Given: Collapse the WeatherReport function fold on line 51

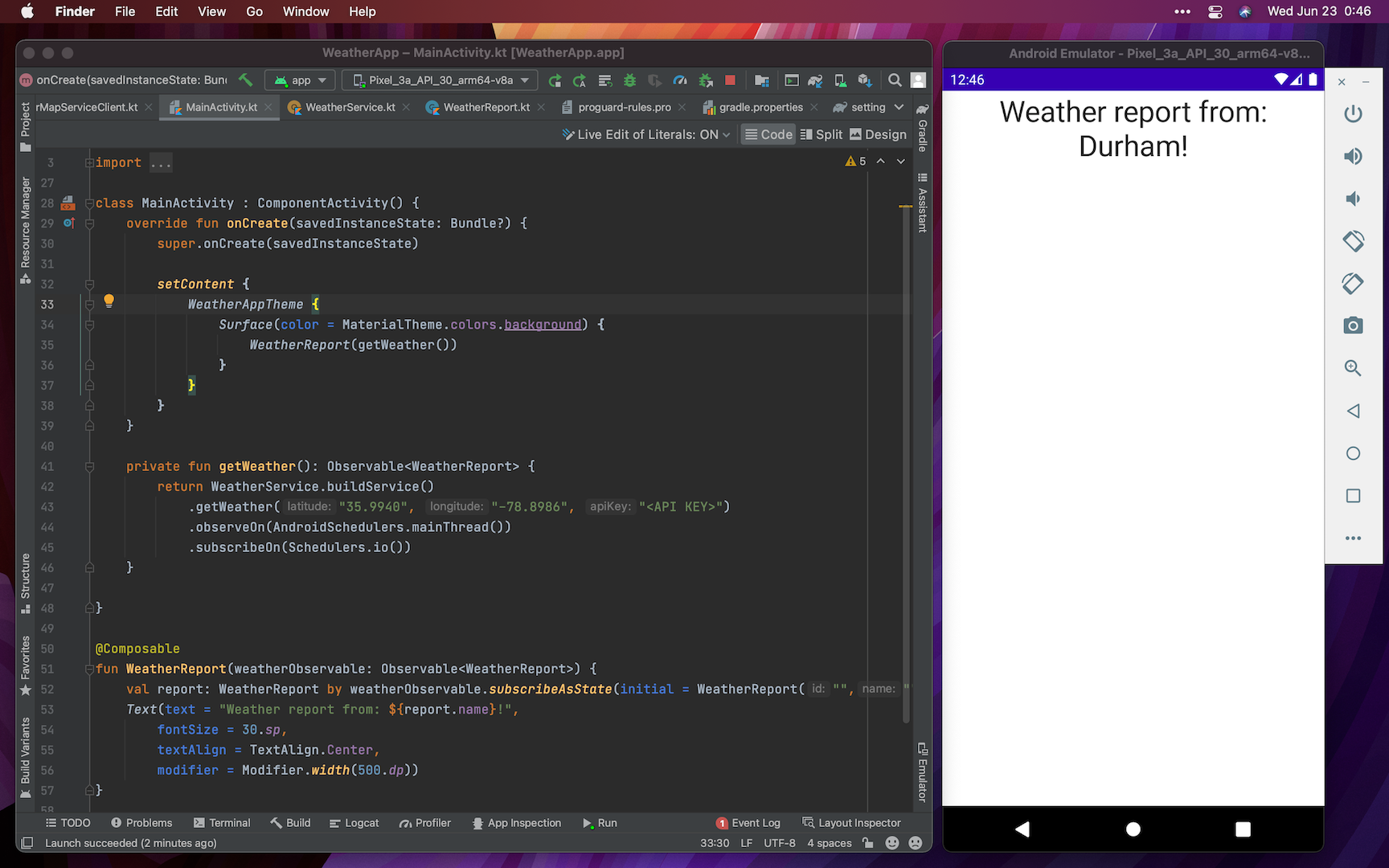Looking at the screenshot, I should pyautogui.click(x=89, y=669).
